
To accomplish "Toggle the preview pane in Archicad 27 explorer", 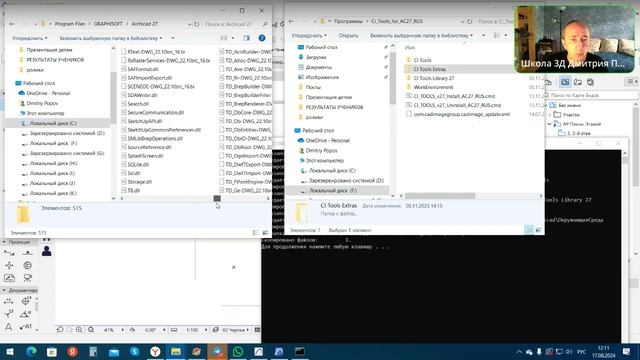I will [x=246, y=38].
